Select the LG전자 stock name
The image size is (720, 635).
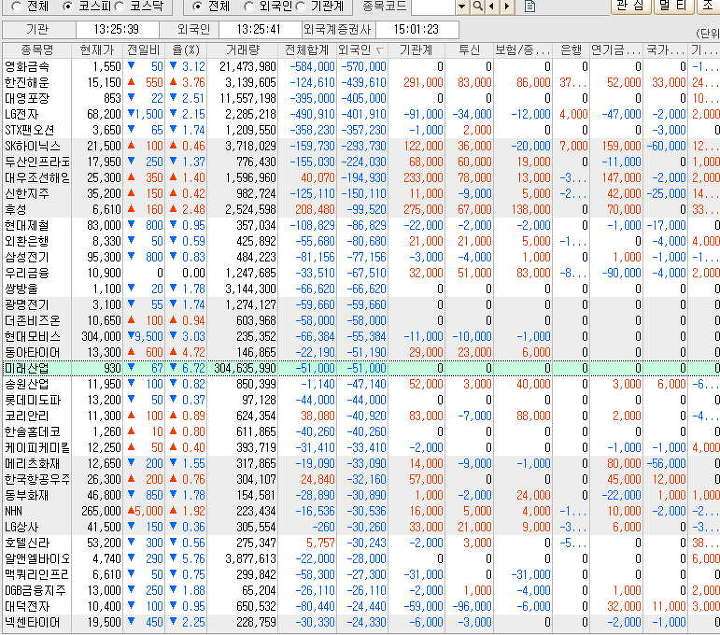pyautogui.click(x=22, y=114)
